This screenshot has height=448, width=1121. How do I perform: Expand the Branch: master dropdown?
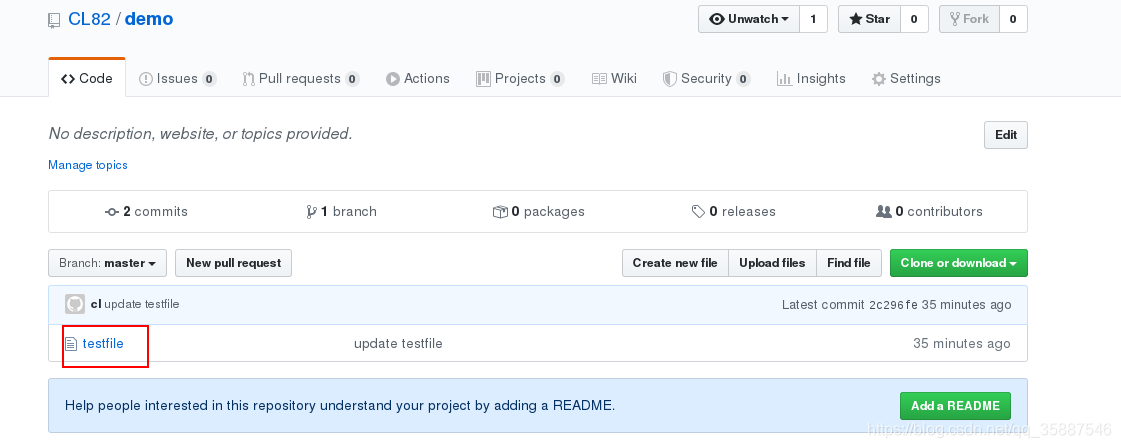coord(107,263)
